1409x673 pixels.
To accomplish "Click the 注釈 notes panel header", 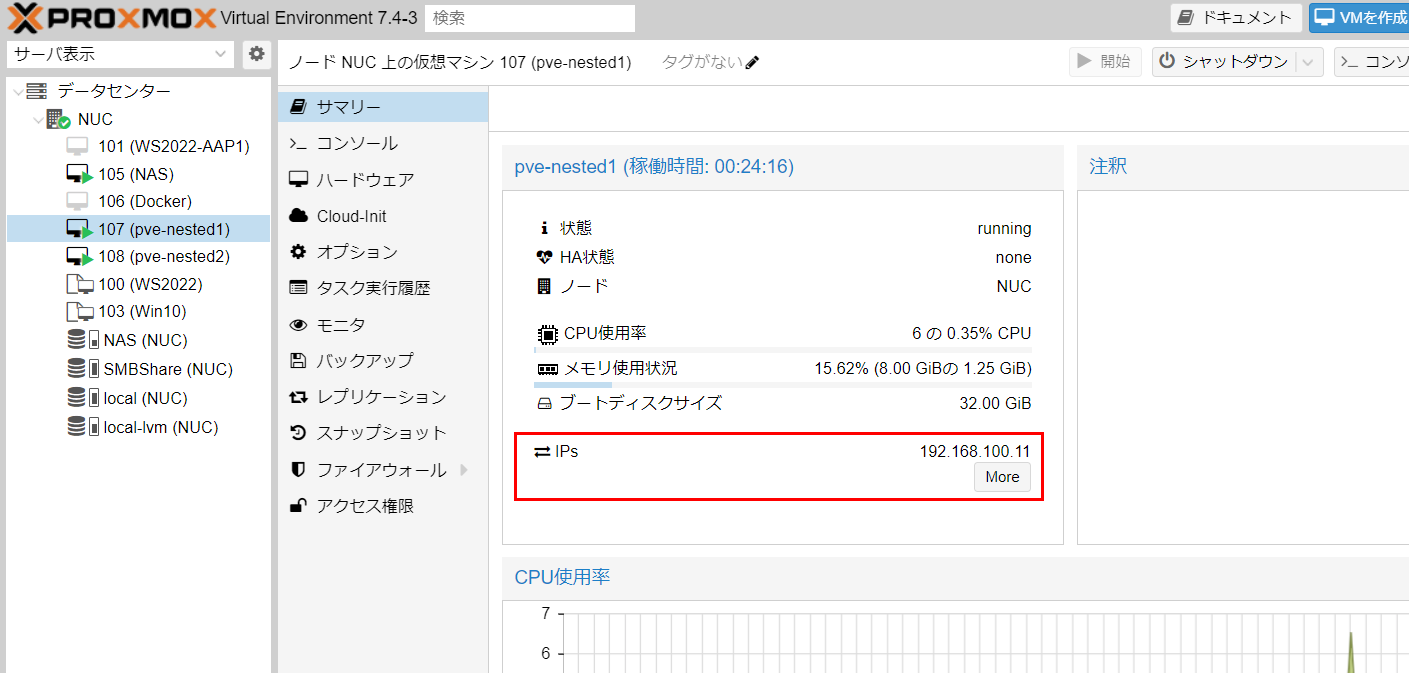I will (1243, 166).
